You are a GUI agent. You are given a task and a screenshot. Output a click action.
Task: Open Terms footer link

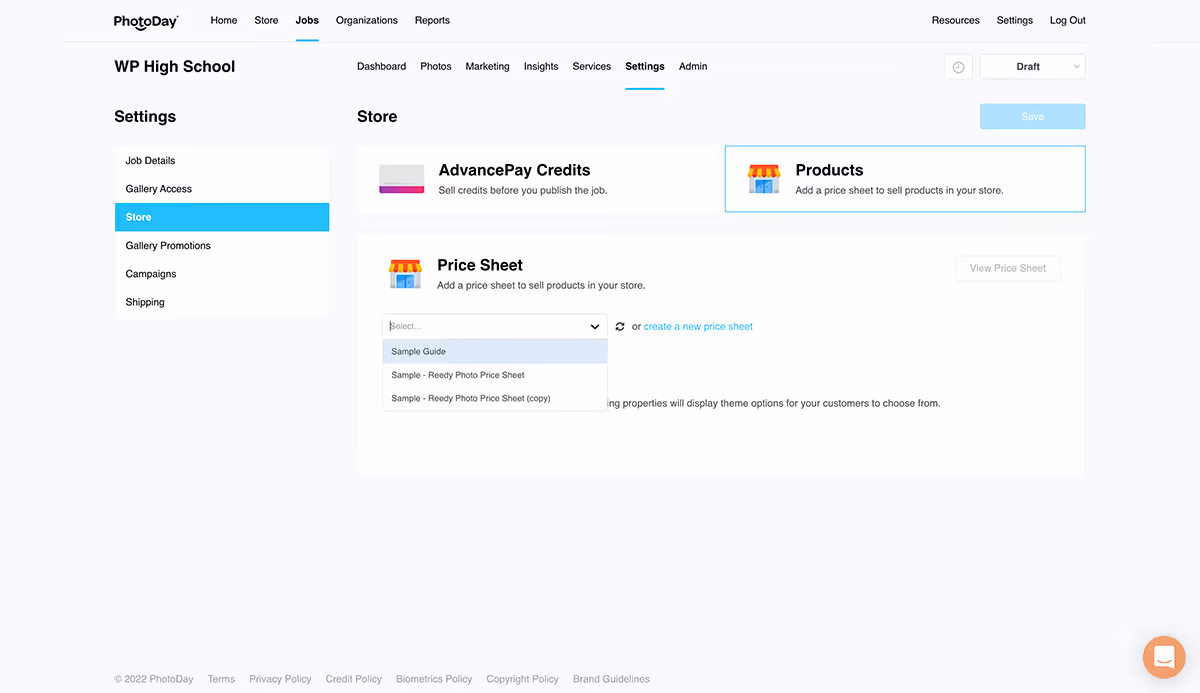(221, 679)
